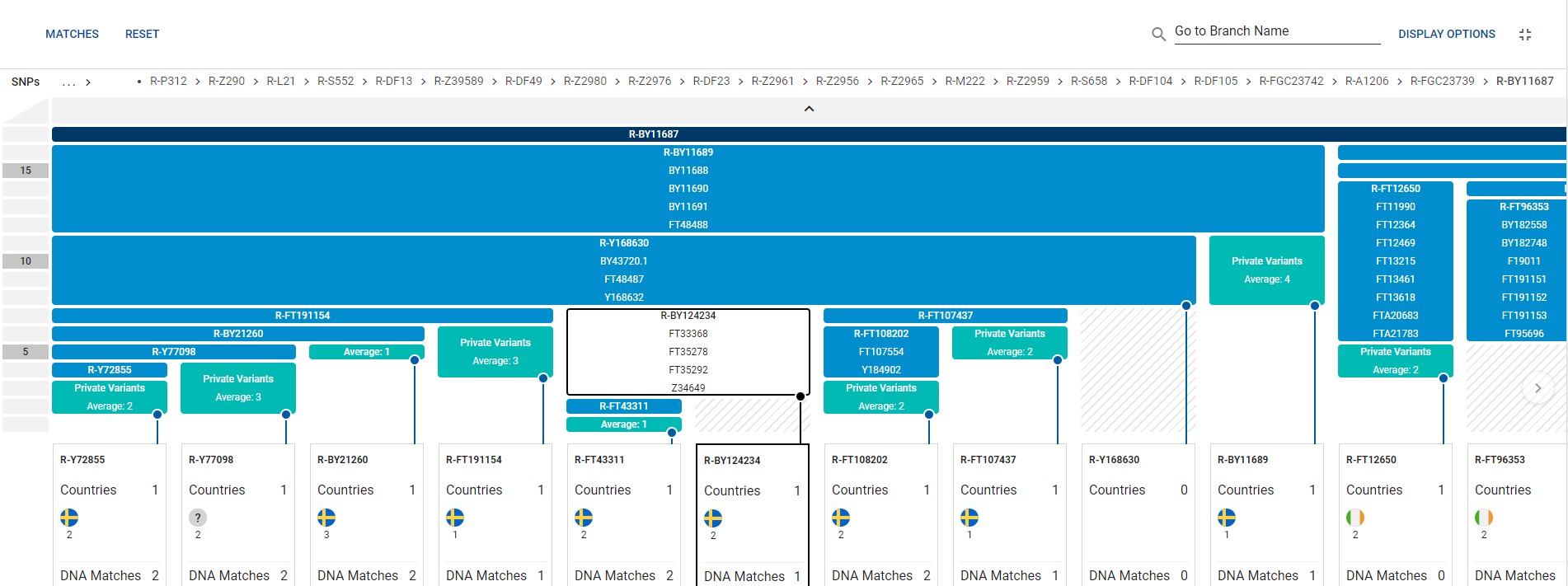Viewport: 1568px width, 586px height.
Task: Select the R-FT191154 branch bar
Action: coord(303,316)
